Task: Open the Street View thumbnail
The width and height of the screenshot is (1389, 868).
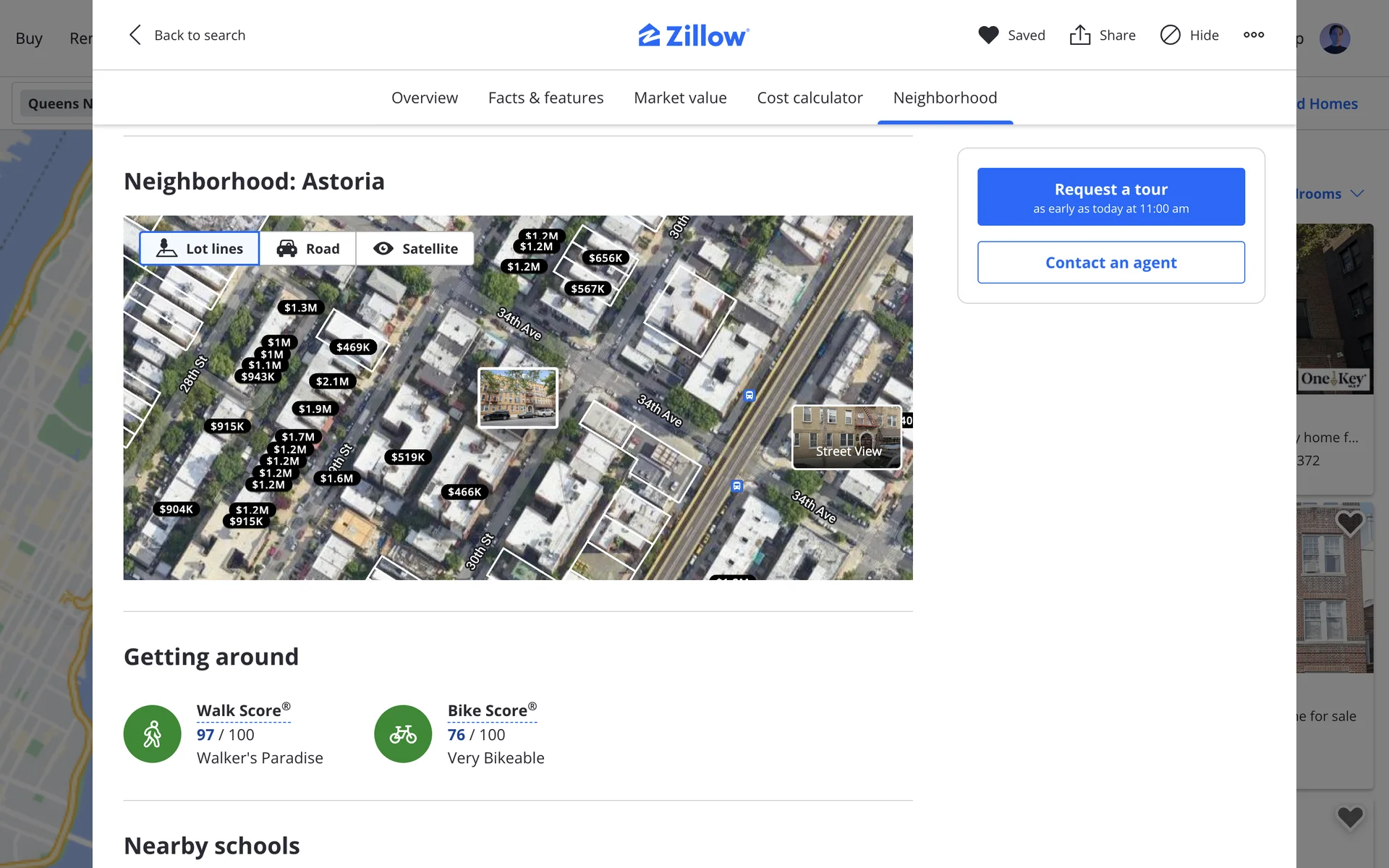Action: pyautogui.click(x=846, y=437)
